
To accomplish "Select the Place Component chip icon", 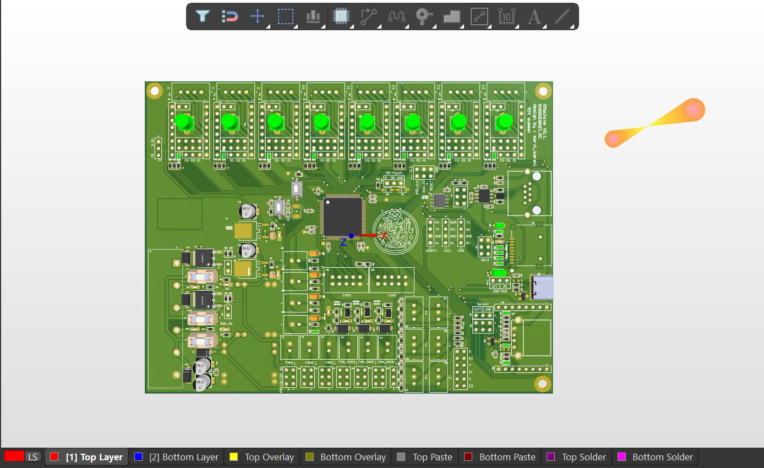I will coord(341,17).
